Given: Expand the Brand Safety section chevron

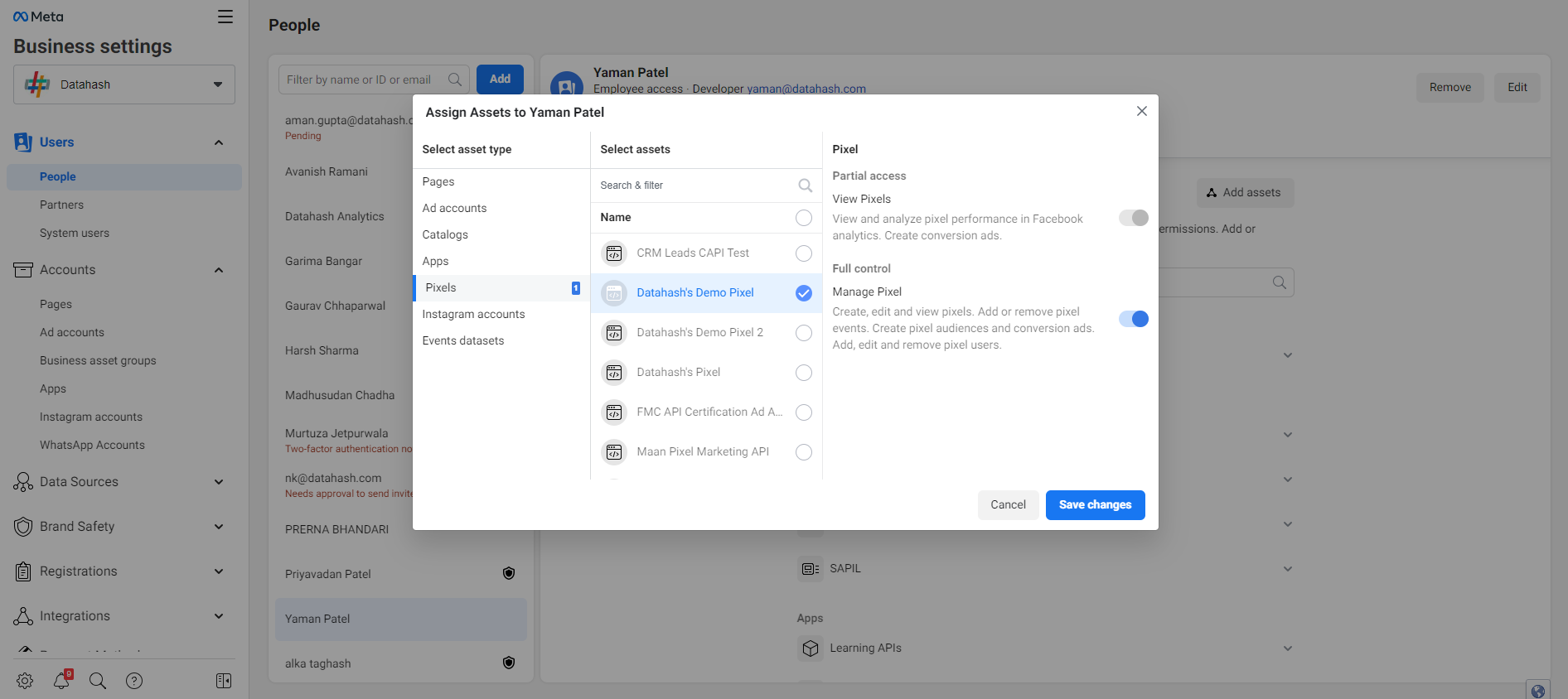Looking at the screenshot, I should [x=219, y=527].
